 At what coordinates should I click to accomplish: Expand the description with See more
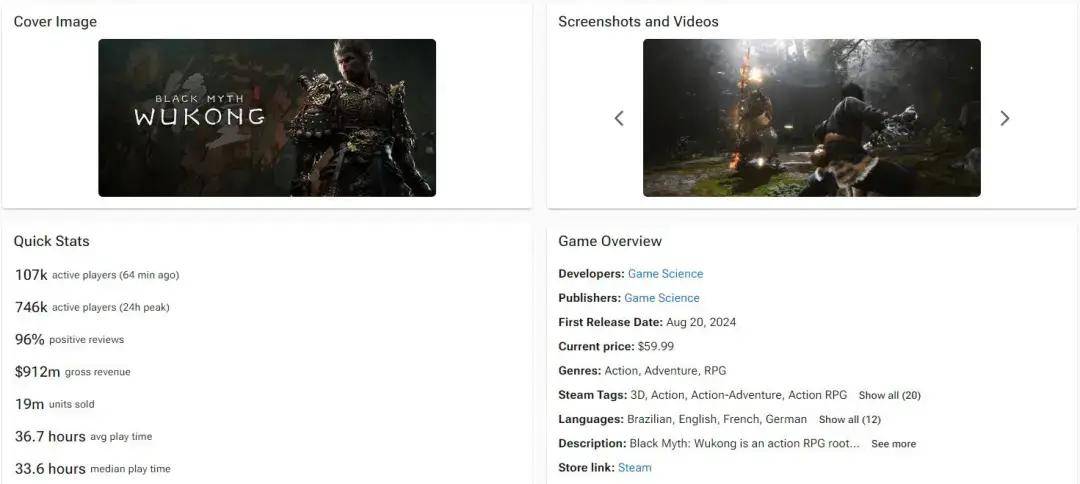coord(893,444)
